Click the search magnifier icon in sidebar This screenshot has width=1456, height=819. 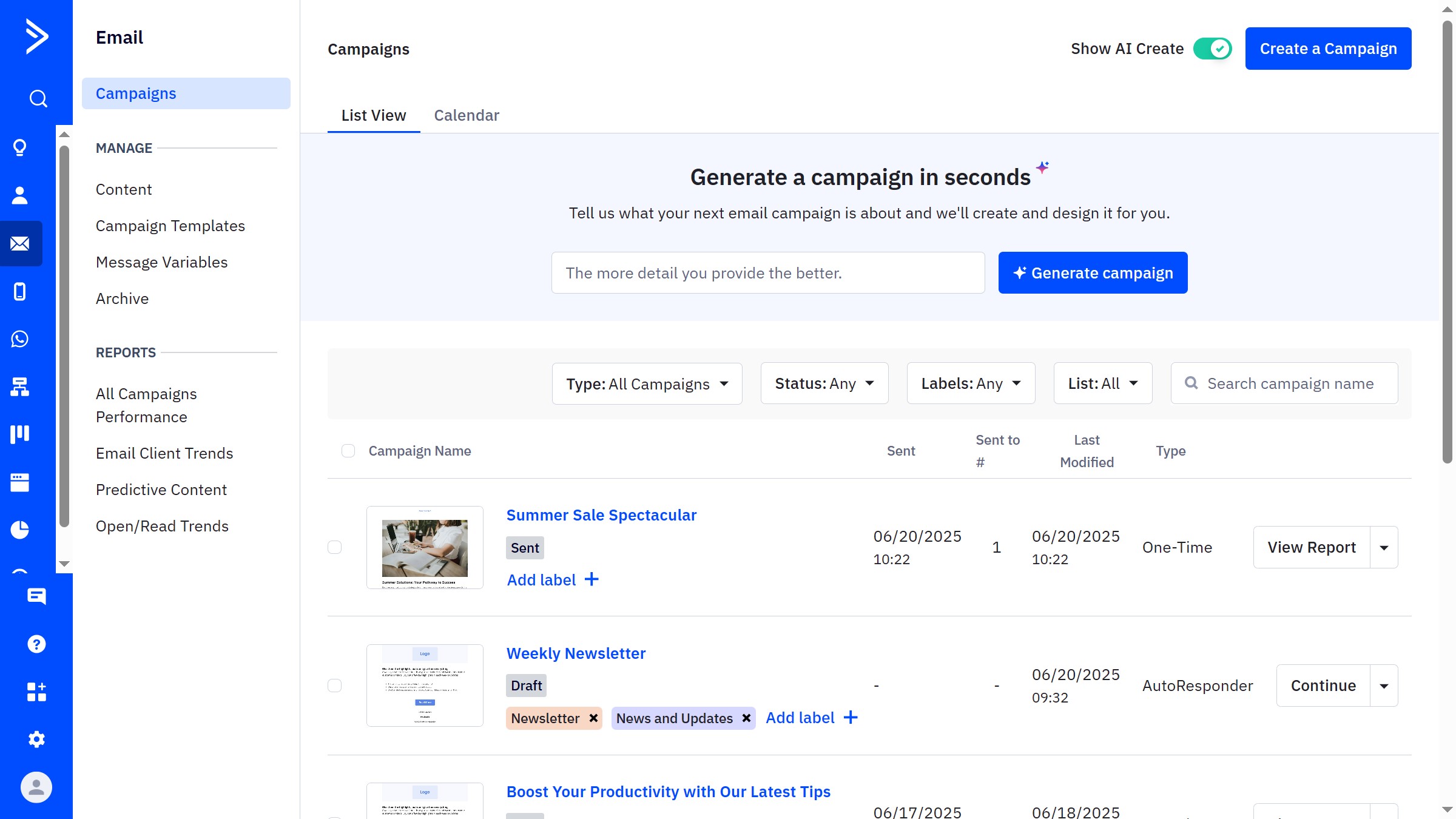tap(38, 98)
